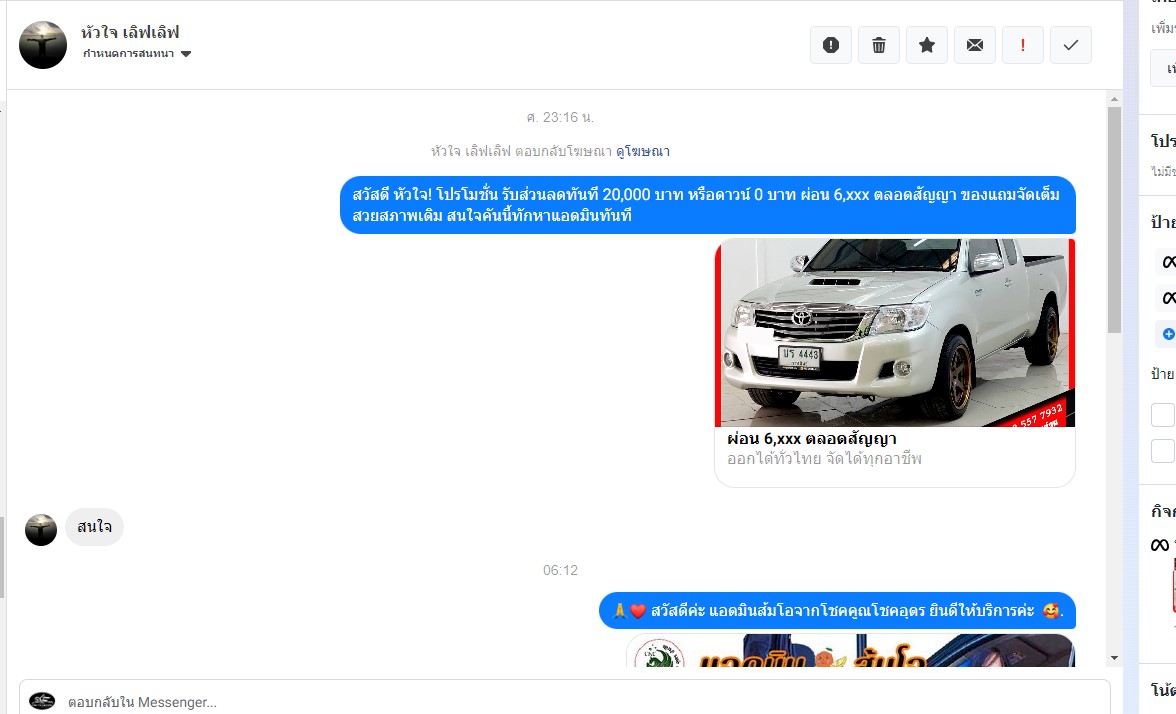Viewport: 1176px width, 714px height.
Task: Flag conversation with the red exclamation icon
Action: pyautogui.click(x=1022, y=45)
